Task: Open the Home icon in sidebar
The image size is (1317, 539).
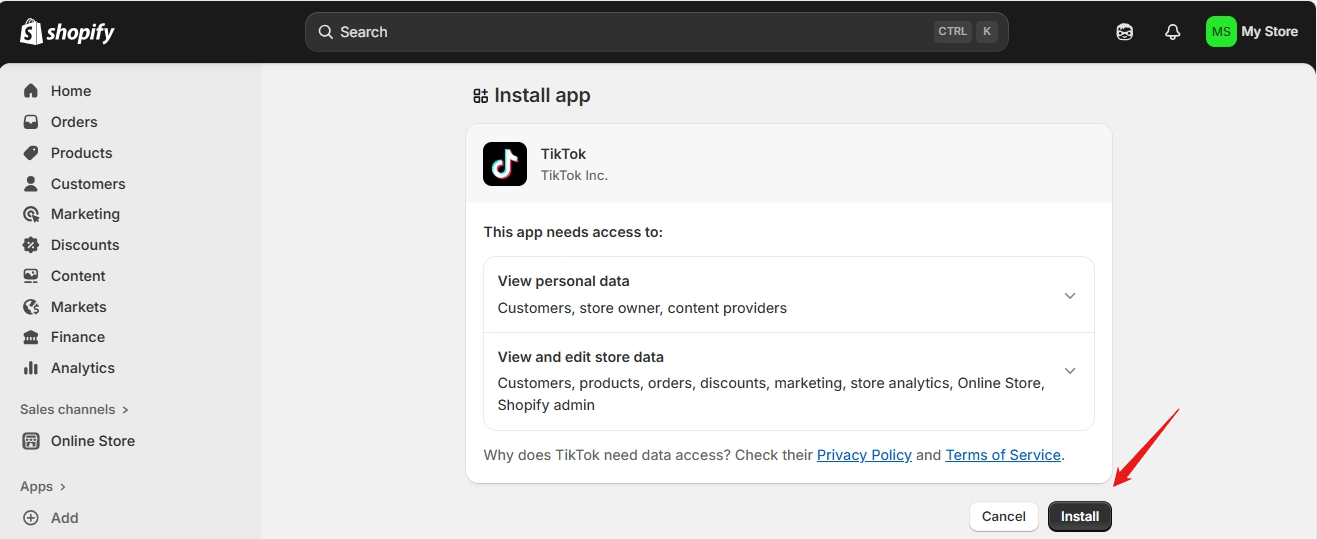Action: click(x=31, y=91)
